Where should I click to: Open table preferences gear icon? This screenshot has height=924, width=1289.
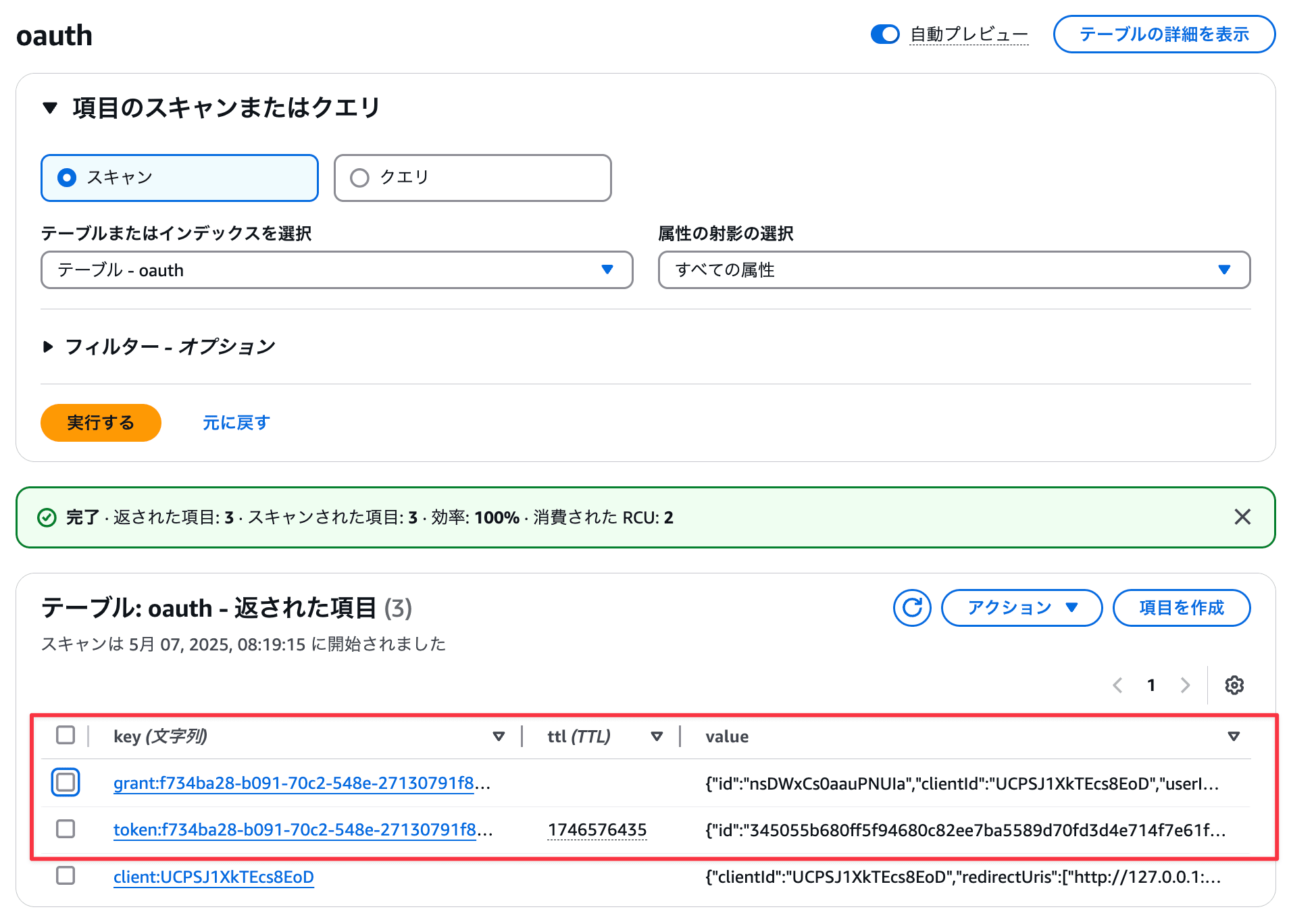point(1234,685)
